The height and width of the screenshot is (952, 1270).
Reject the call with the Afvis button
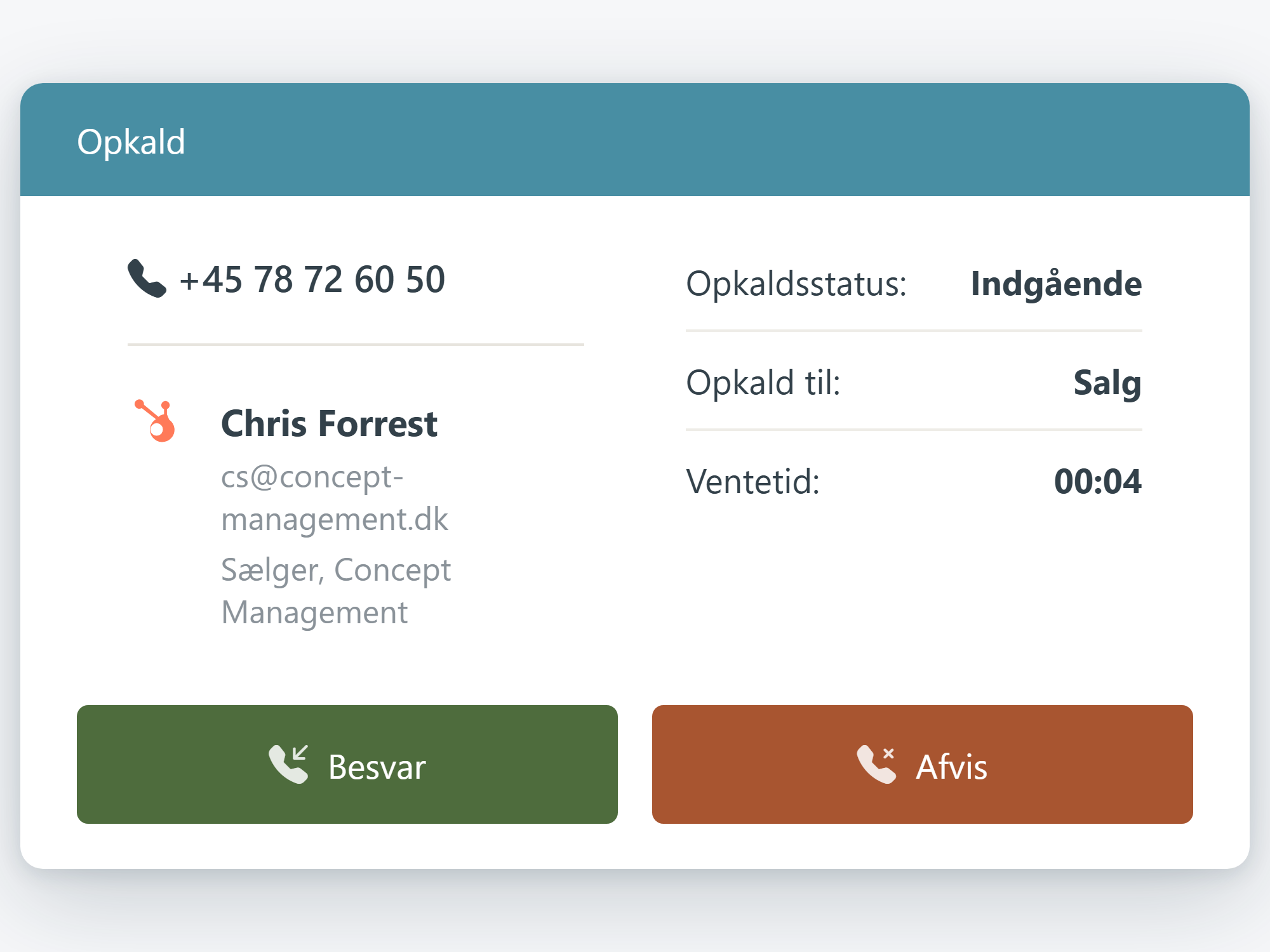(x=922, y=764)
